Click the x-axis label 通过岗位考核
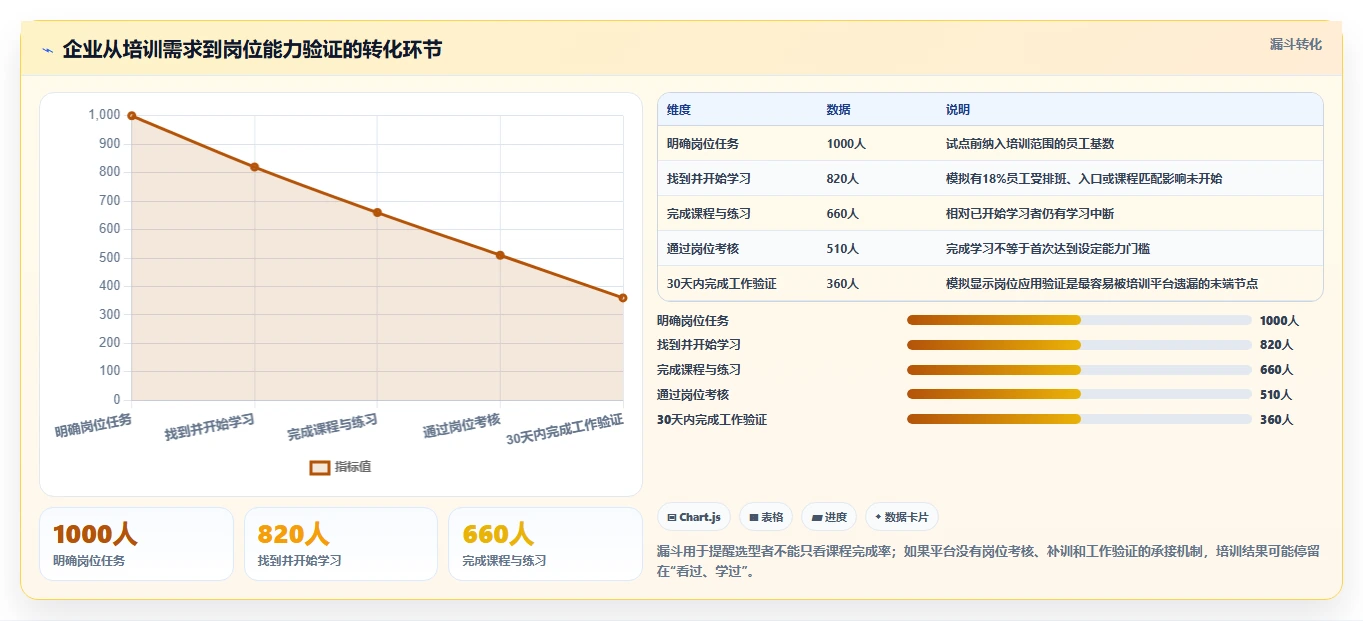This screenshot has height=621, width=1363. point(462,425)
